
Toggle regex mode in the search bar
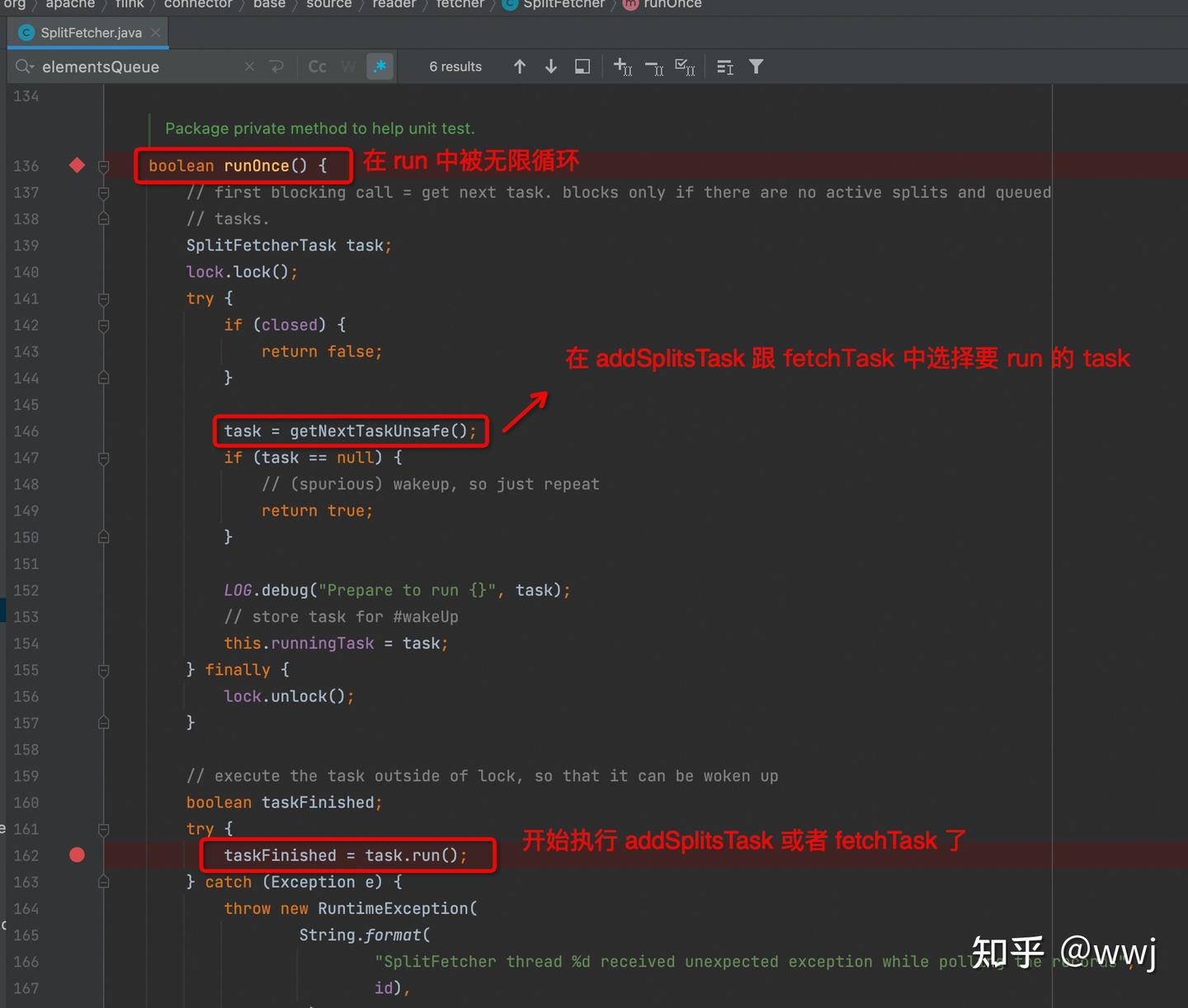coord(379,66)
